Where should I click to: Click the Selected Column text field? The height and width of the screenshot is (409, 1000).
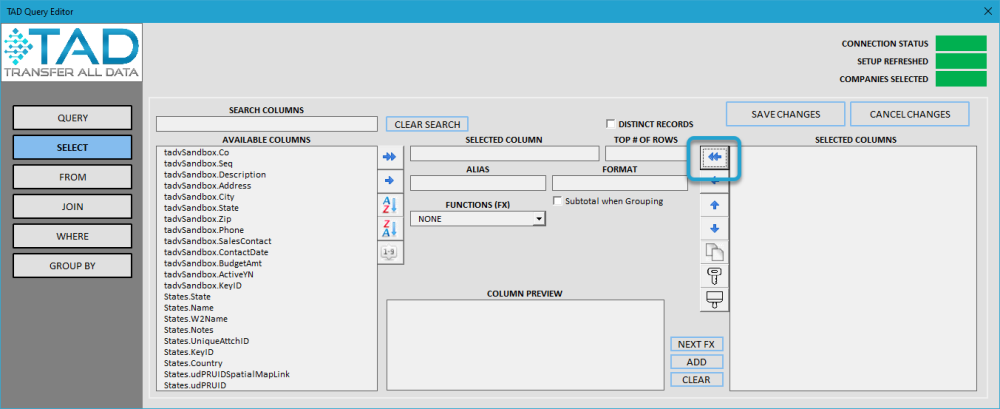pyautogui.click(x=504, y=154)
